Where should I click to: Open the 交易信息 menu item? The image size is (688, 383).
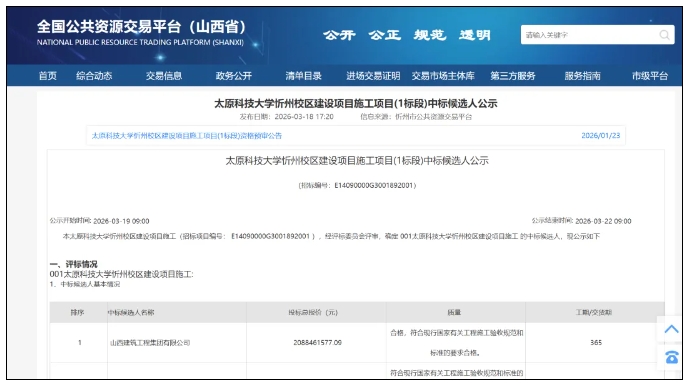(x=164, y=76)
